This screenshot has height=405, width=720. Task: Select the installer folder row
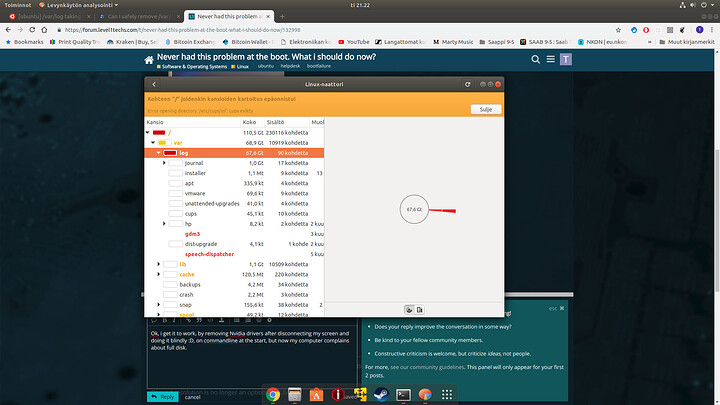[234, 173]
